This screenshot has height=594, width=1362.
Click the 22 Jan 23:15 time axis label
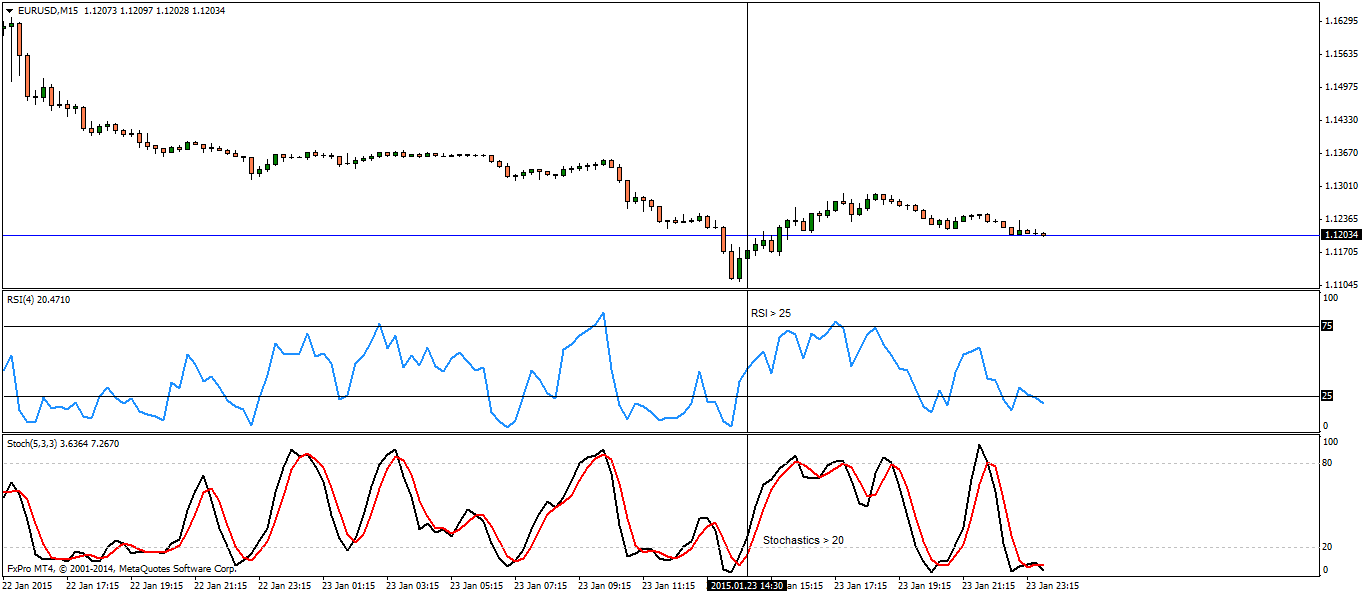pyautogui.click(x=286, y=585)
